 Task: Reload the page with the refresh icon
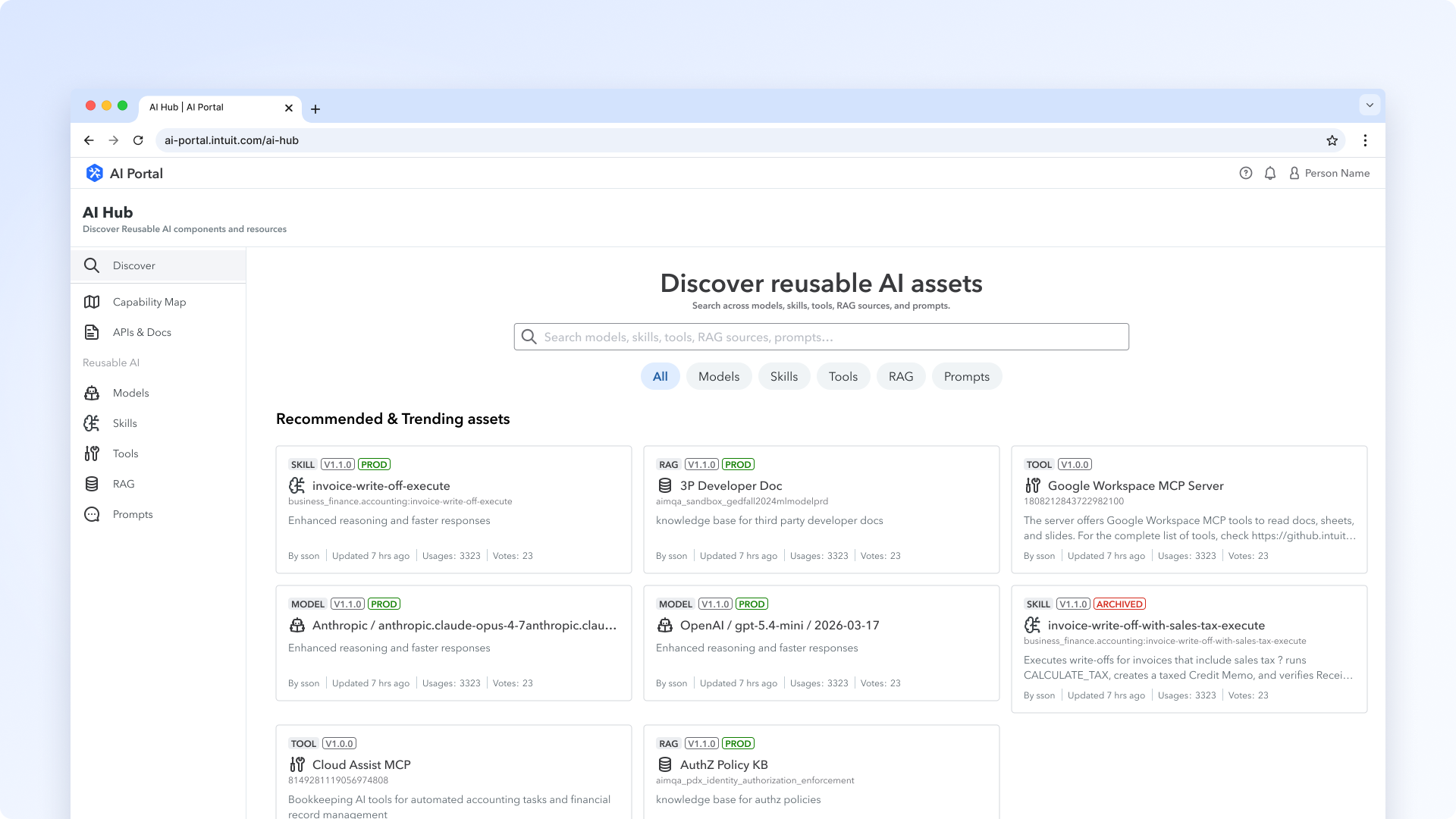(x=138, y=140)
